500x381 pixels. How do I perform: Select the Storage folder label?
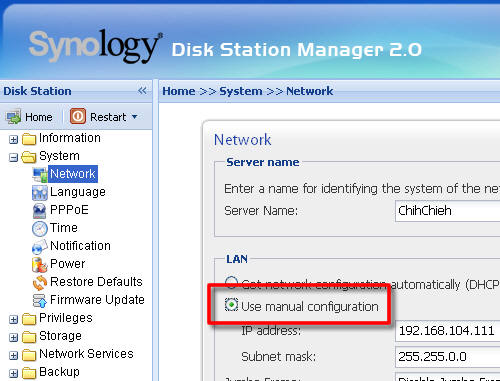coord(60,336)
